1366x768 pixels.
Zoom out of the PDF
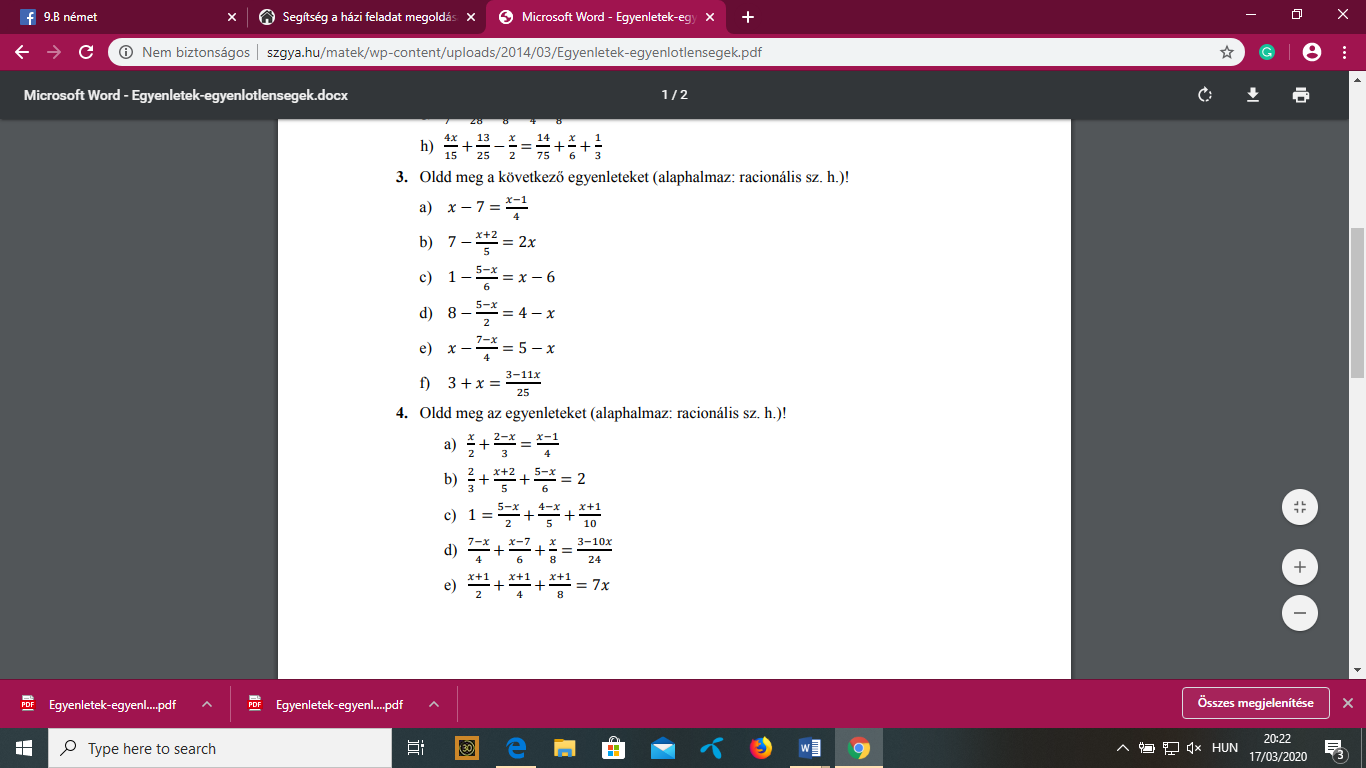tap(1300, 612)
